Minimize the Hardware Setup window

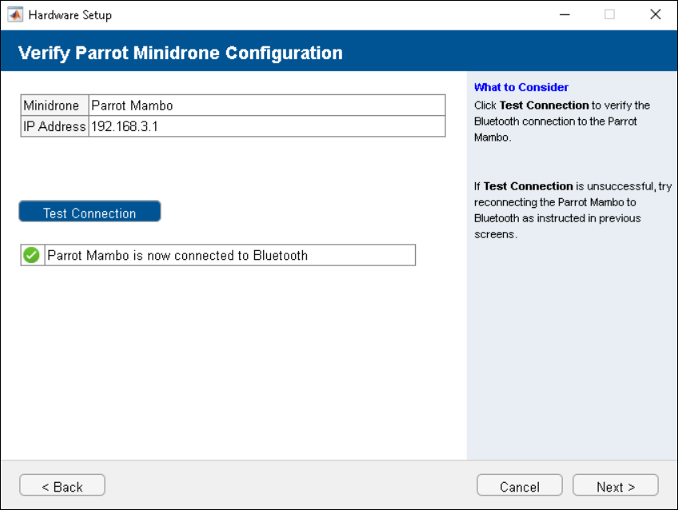click(x=563, y=15)
